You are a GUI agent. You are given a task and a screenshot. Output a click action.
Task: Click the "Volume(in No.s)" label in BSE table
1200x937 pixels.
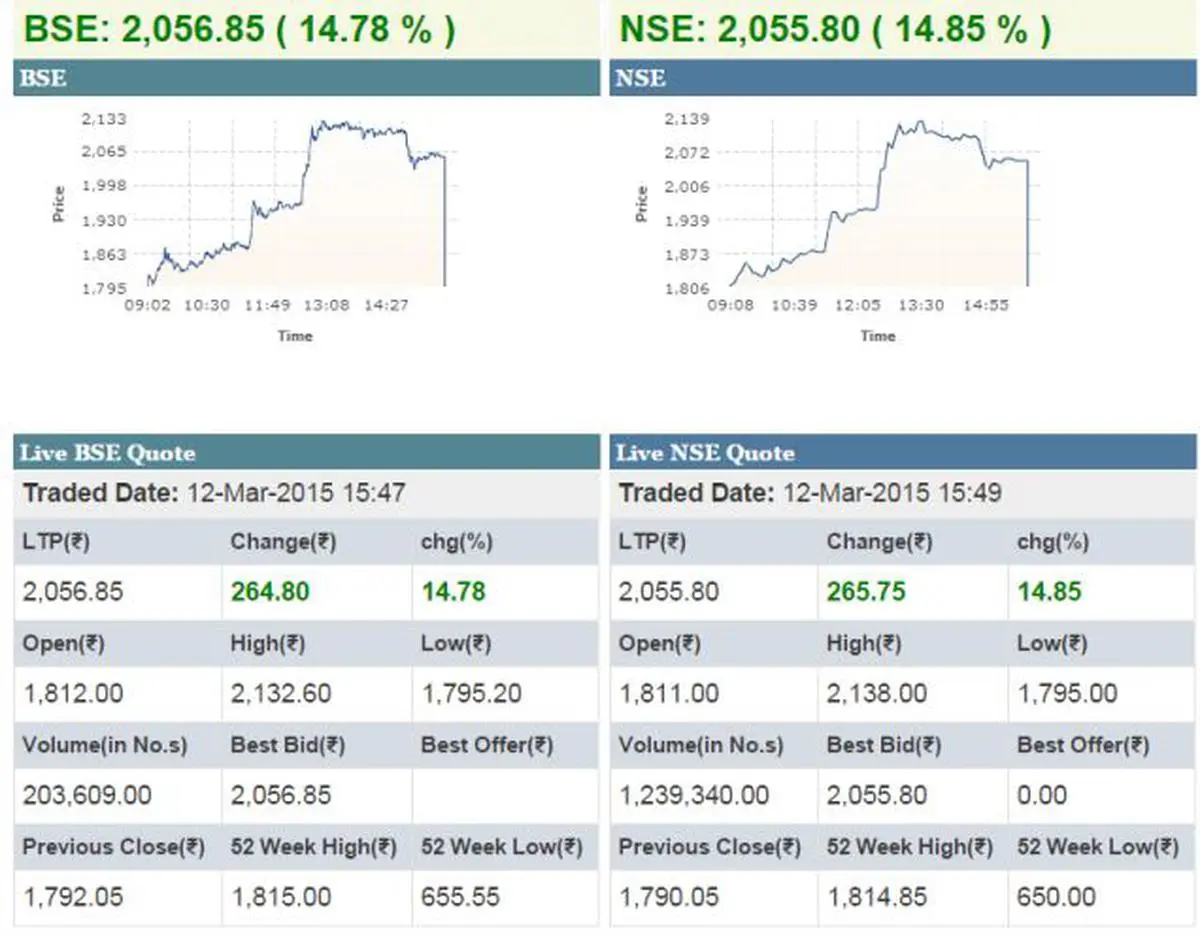tap(105, 745)
